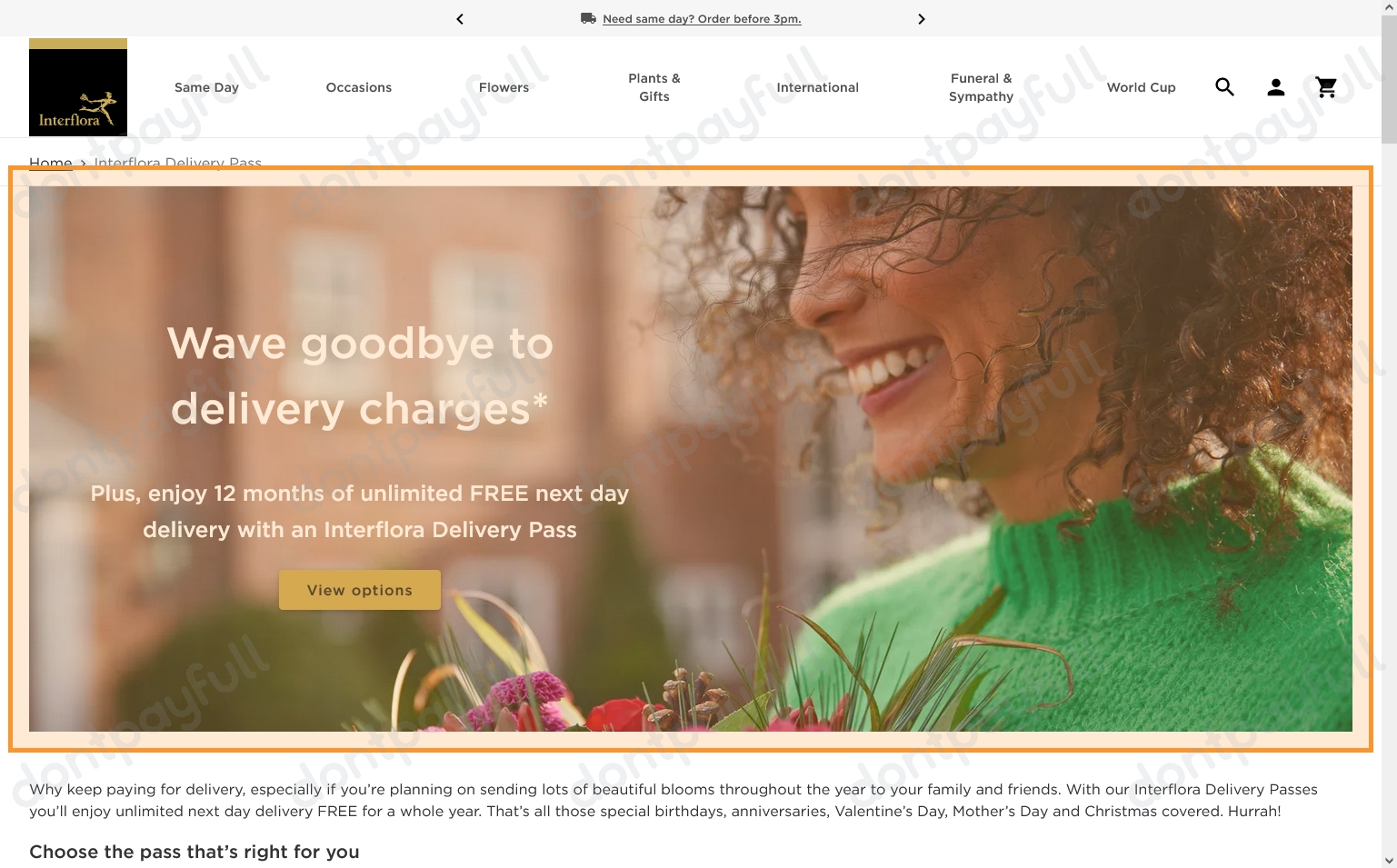Click the delivery truck icon in banner
Viewport: 1397px width, 868px height.
(x=588, y=18)
